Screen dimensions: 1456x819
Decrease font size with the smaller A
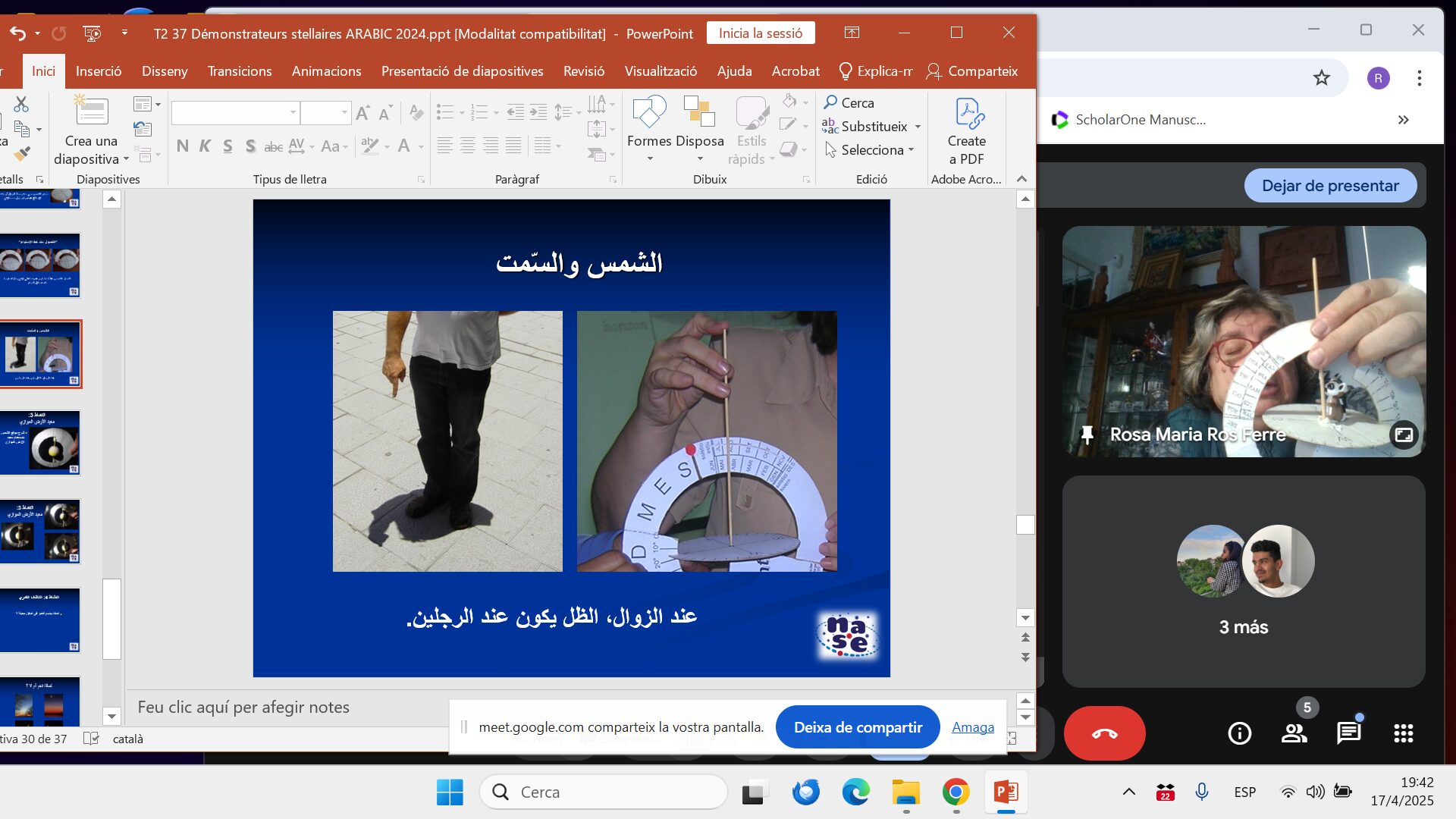(x=385, y=113)
